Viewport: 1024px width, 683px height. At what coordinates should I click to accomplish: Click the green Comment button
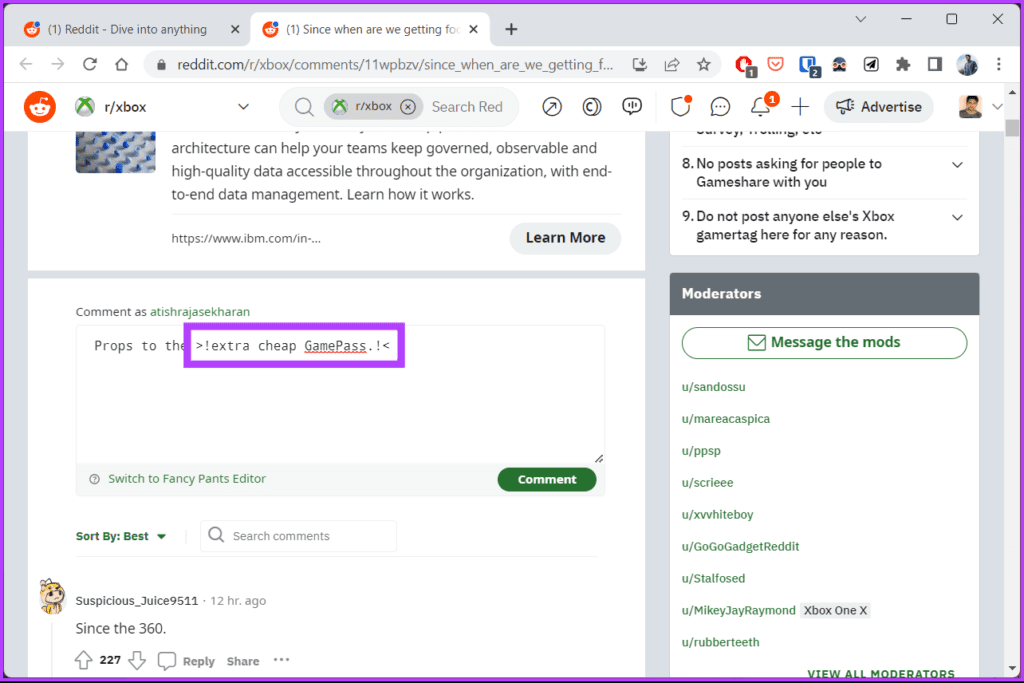(547, 479)
